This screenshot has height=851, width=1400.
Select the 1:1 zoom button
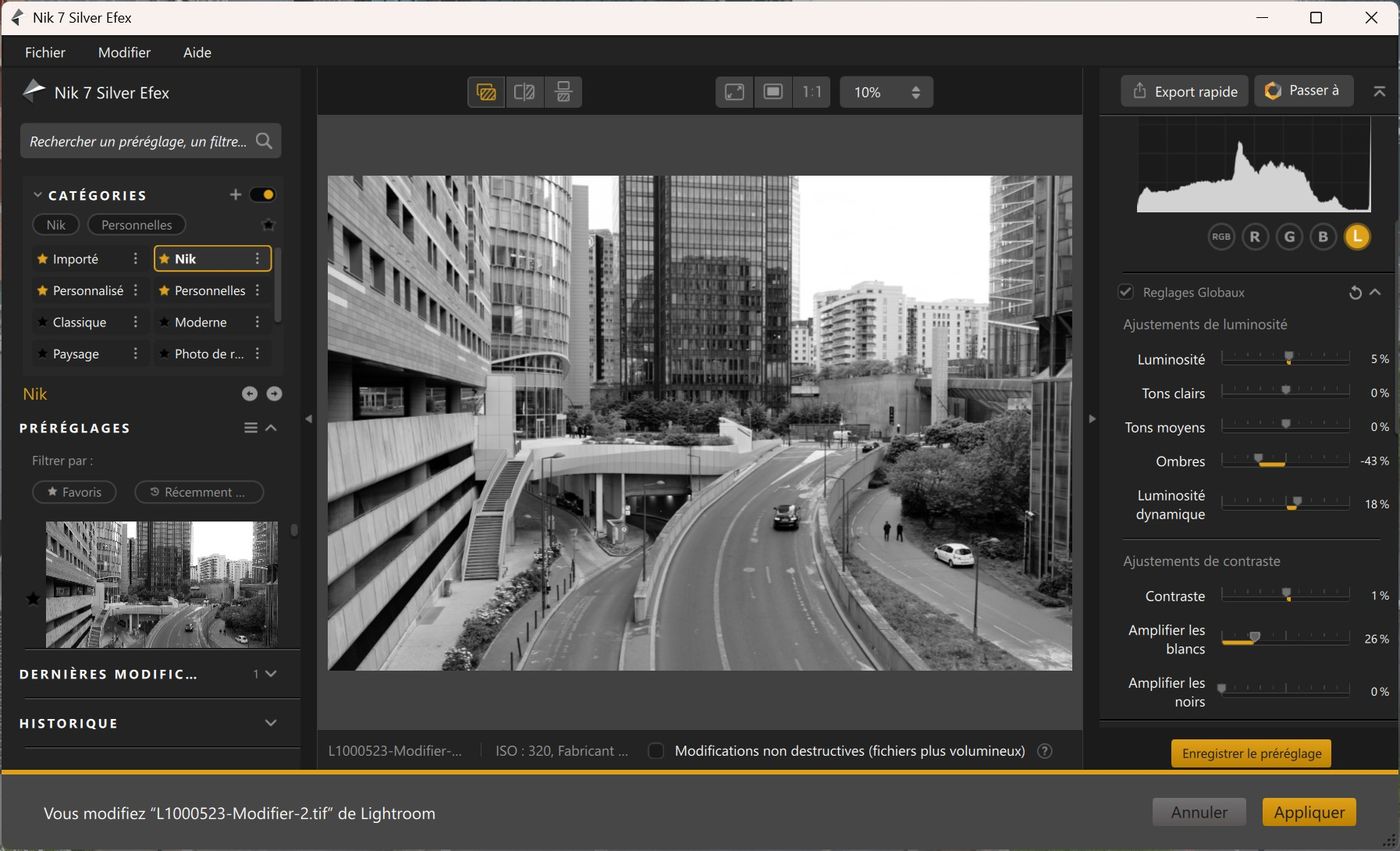point(811,92)
